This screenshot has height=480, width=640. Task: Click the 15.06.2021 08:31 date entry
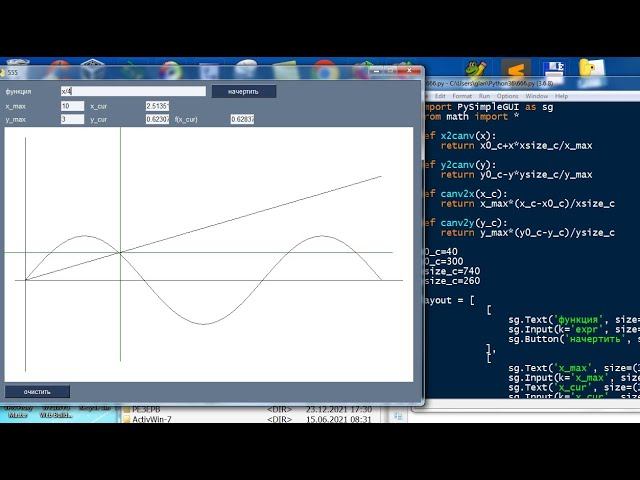[x=338, y=419]
